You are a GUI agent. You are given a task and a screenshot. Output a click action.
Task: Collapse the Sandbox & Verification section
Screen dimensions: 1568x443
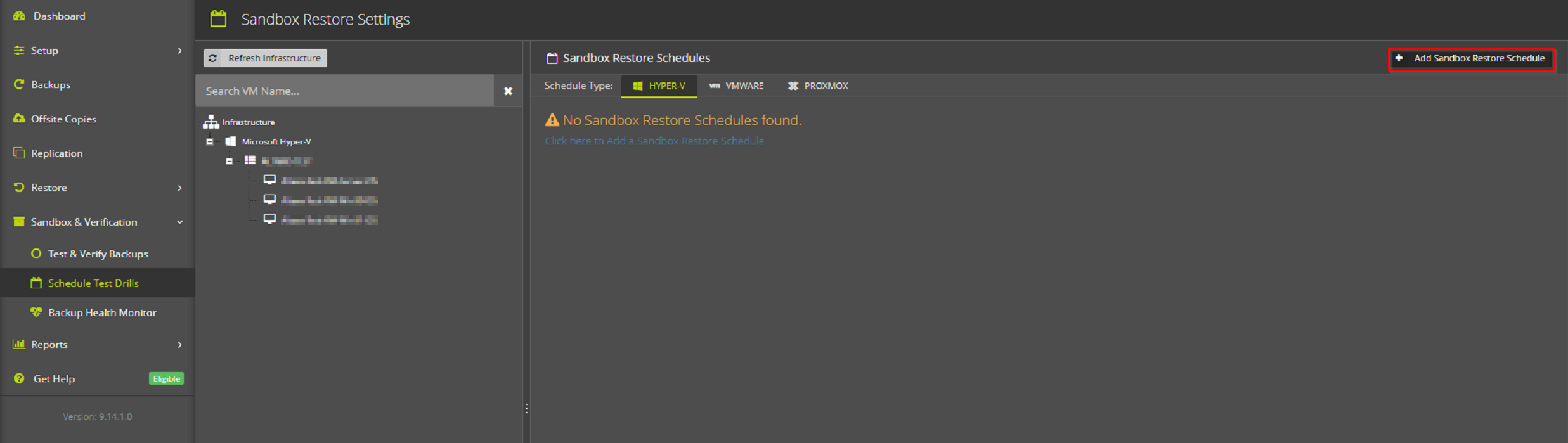click(x=179, y=222)
